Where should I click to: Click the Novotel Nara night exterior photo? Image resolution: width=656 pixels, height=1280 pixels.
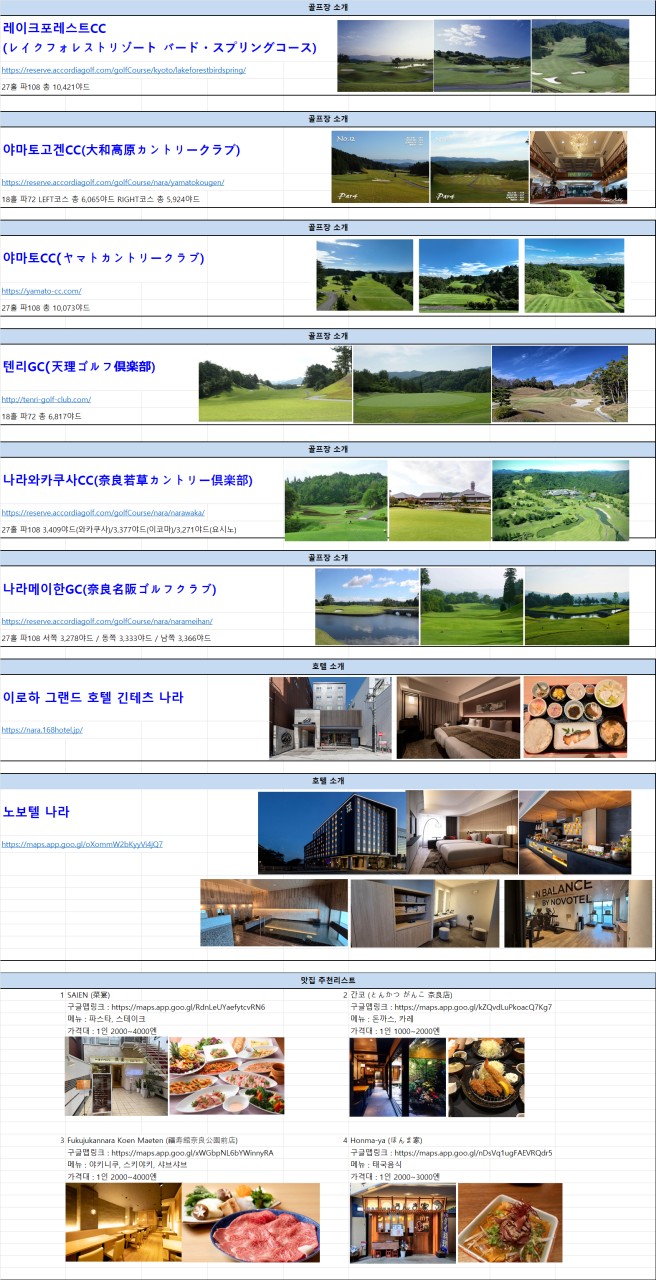331,832
